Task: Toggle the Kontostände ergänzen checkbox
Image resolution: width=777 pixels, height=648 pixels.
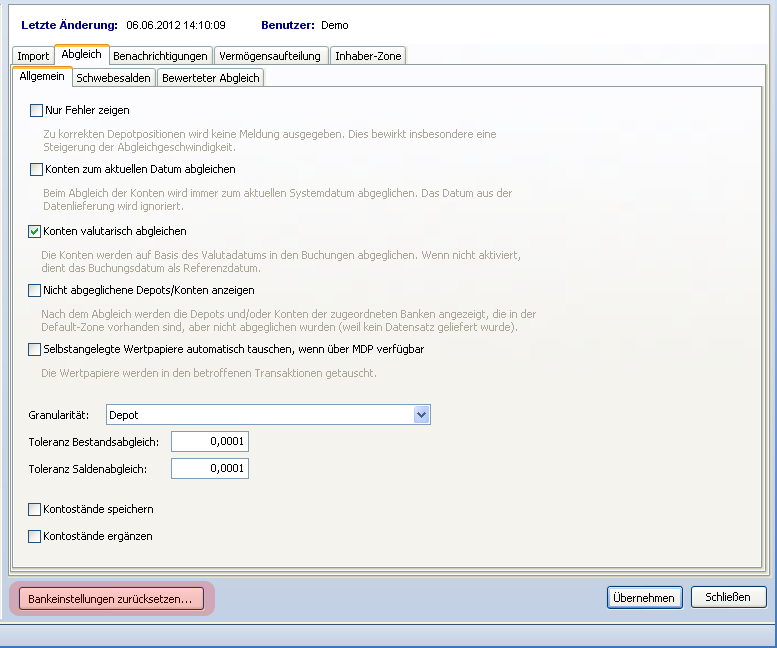Action: coord(37,536)
